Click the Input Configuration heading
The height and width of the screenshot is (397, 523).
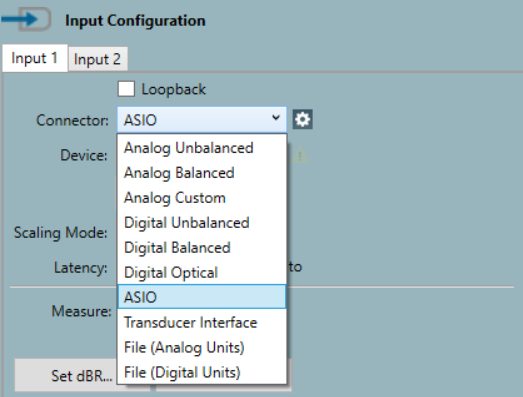(135, 21)
